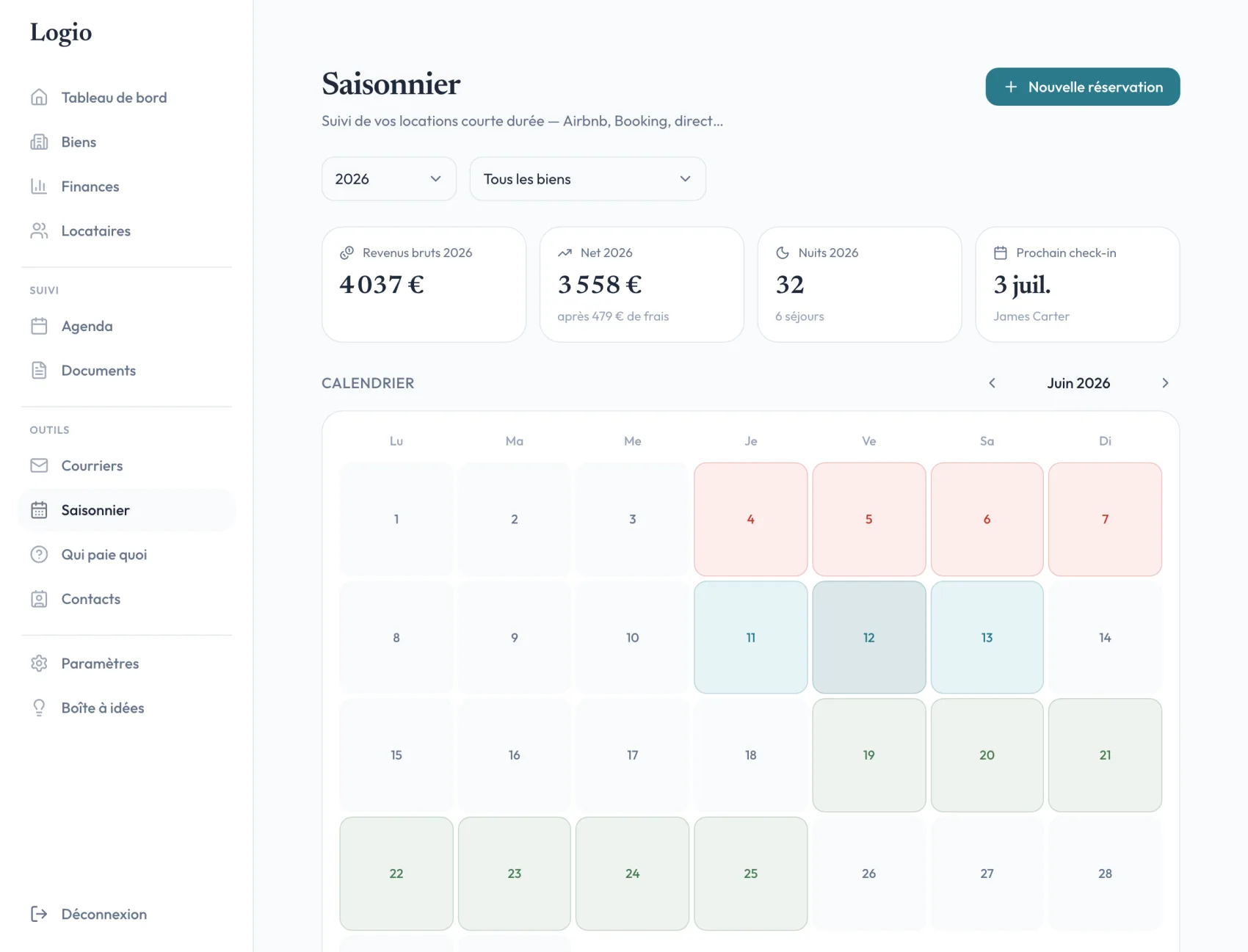Click the '6 séjours' text
The height and width of the screenshot is (952, 1248).
(x=799, y=316)
